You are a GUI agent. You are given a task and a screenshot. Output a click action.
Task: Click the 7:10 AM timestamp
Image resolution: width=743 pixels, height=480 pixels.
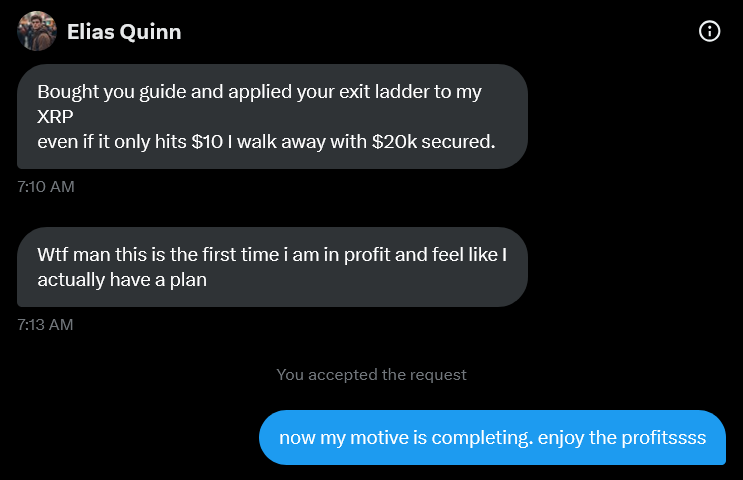[46, 186]
